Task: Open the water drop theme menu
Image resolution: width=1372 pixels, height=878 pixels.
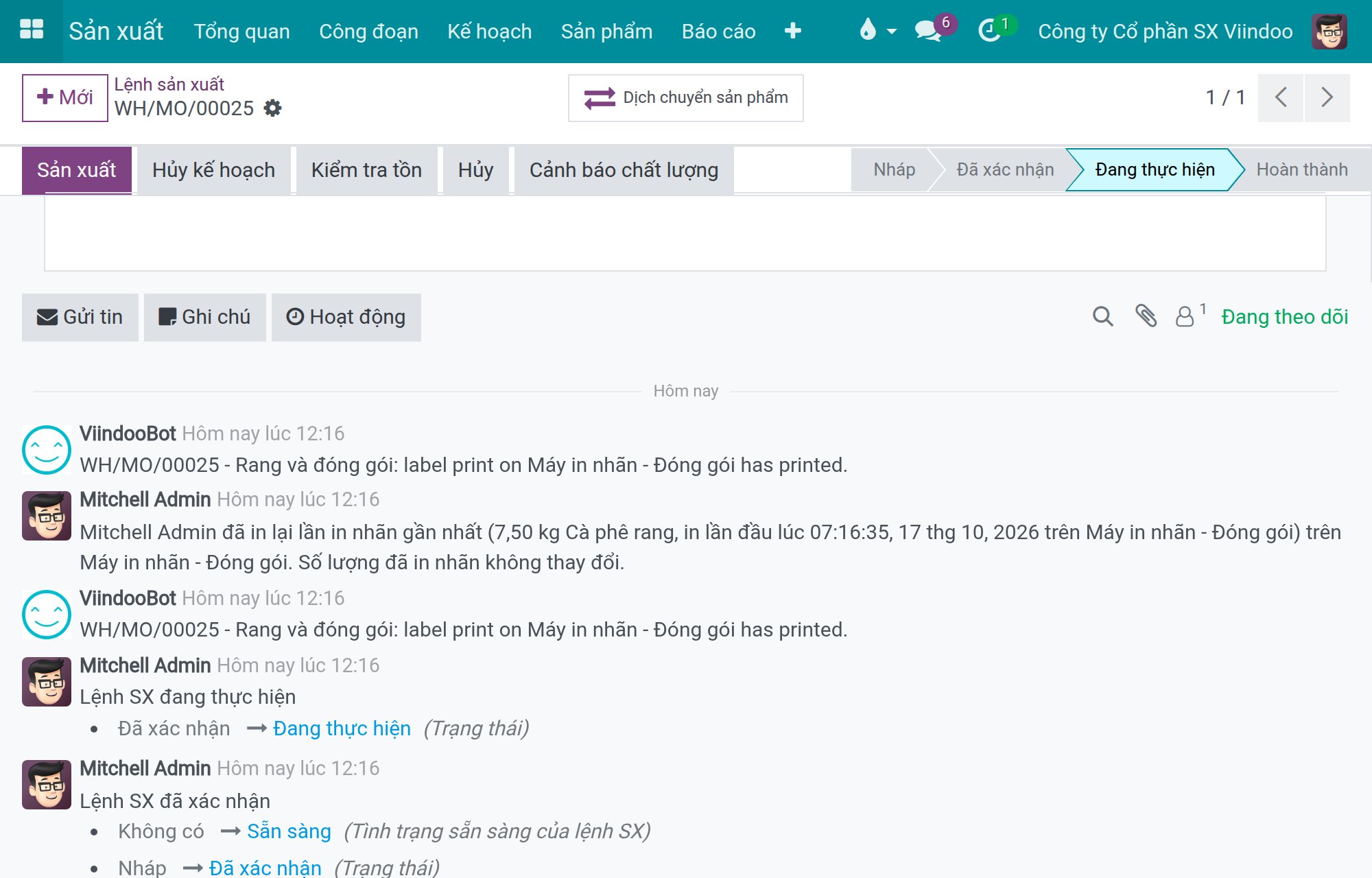Action: 877,30
